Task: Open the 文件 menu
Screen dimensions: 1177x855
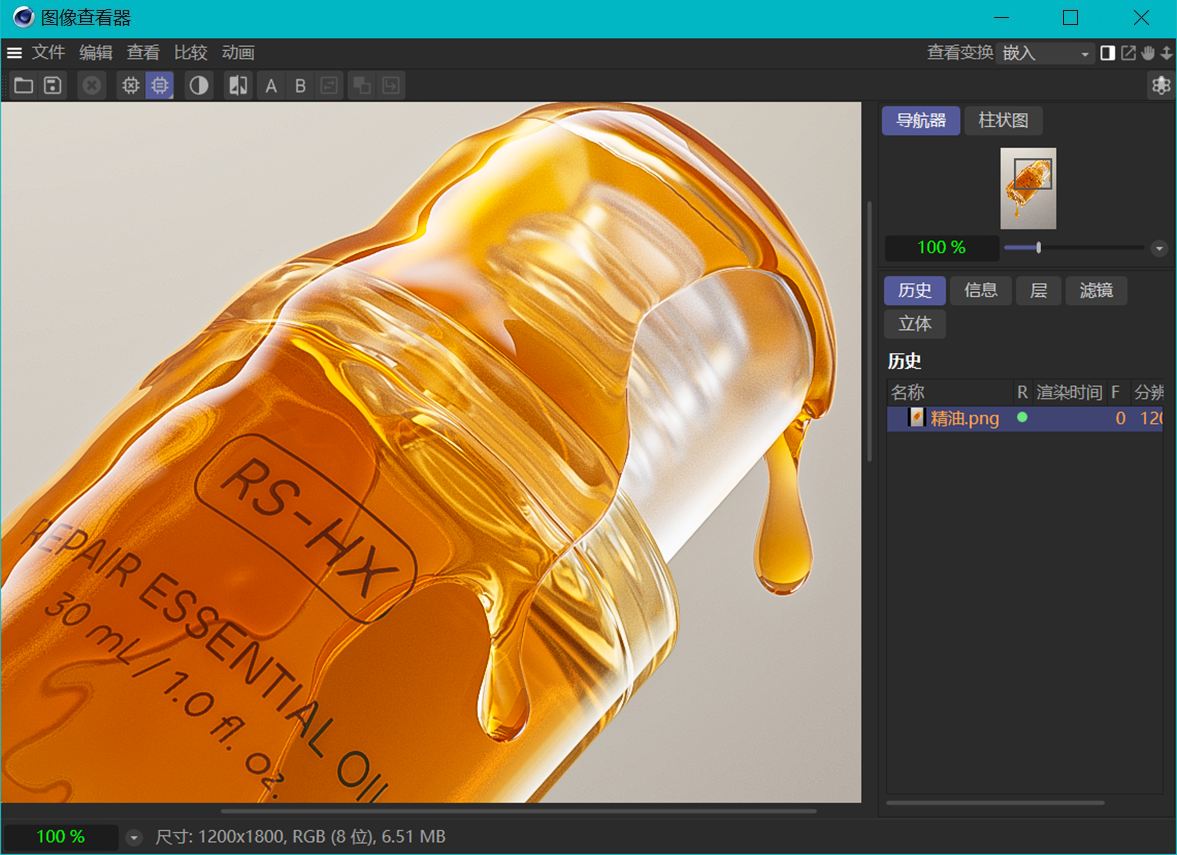Action: [48, 53]
